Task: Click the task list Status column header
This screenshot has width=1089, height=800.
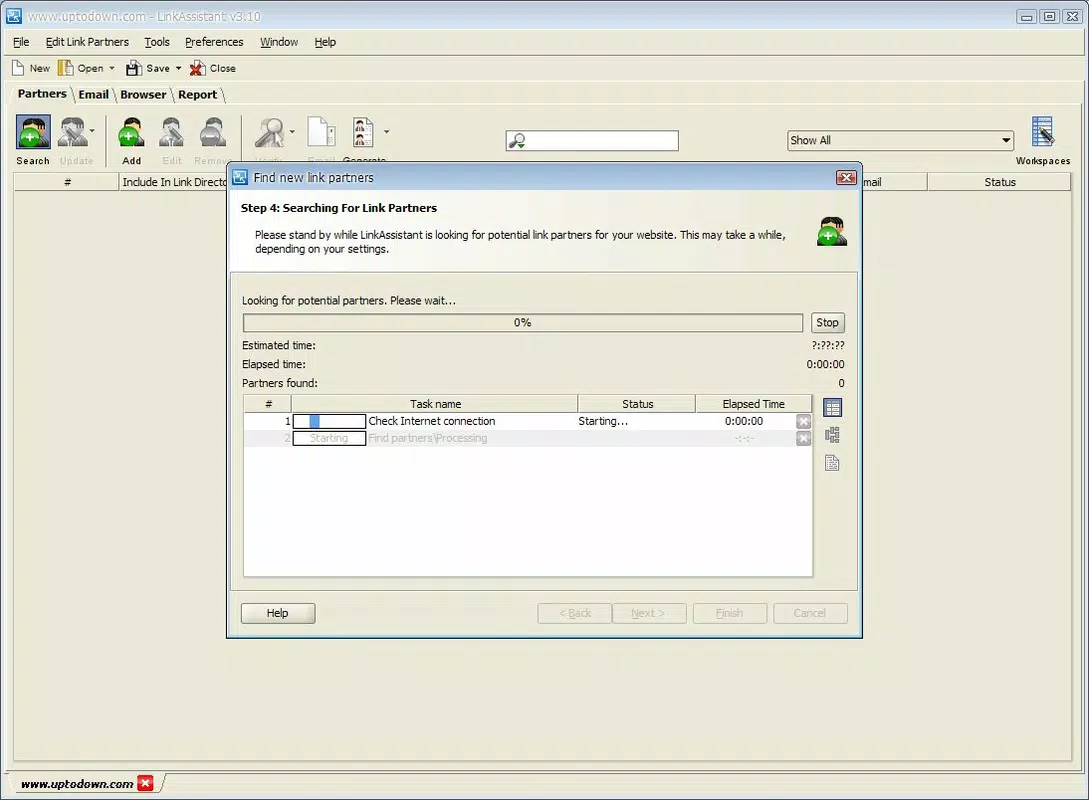Action: tap(637, 403)
